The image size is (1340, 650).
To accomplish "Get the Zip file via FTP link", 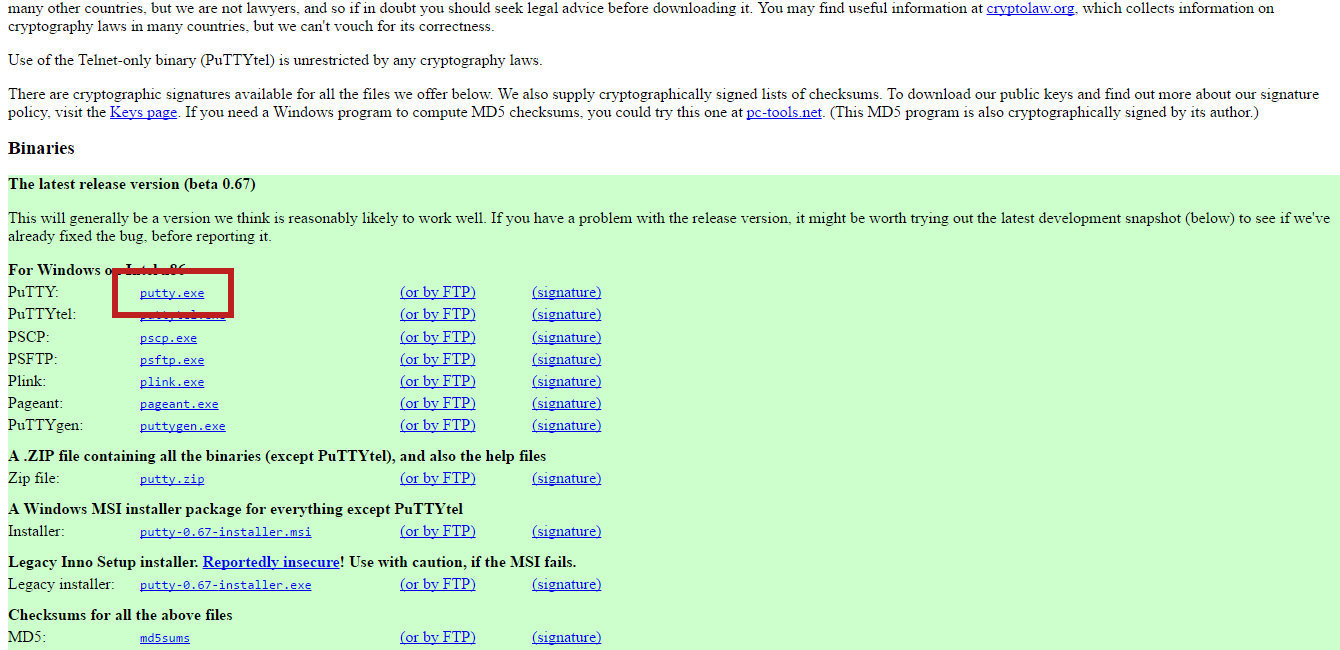I will coord(438,478).
